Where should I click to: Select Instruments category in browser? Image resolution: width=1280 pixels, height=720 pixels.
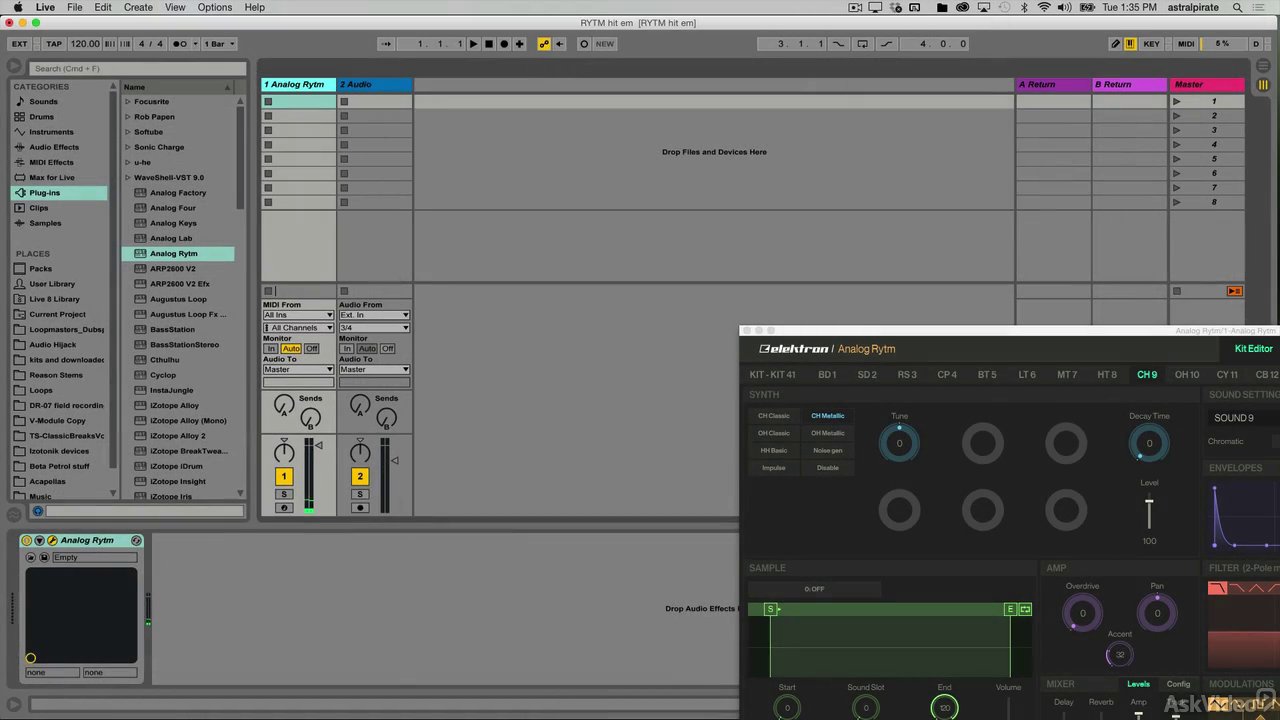pyautogui.click(x=51, y=132)
